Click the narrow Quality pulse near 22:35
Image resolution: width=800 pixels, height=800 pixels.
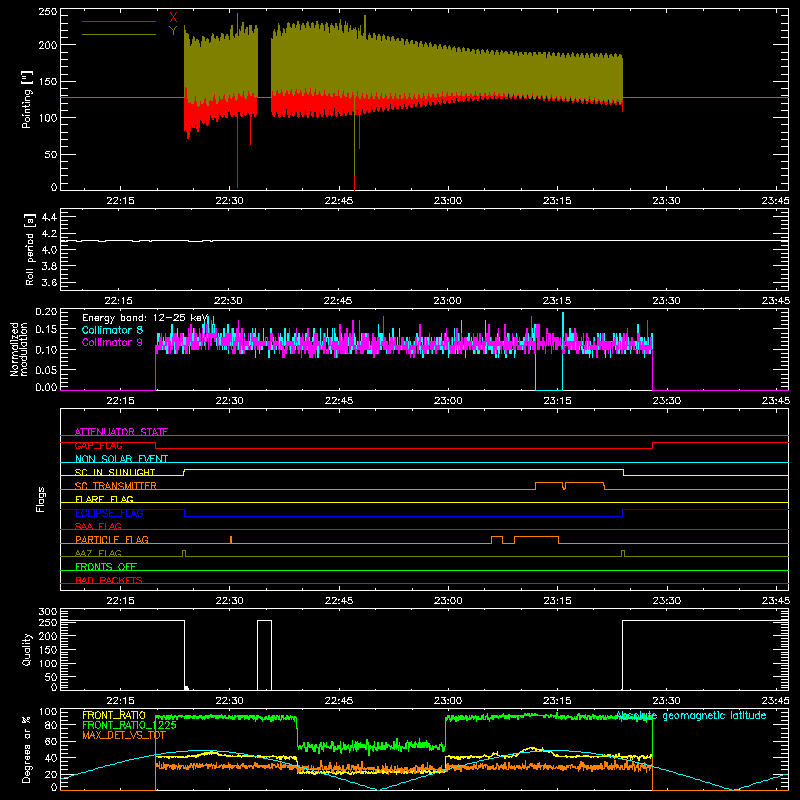click(264, 655)
